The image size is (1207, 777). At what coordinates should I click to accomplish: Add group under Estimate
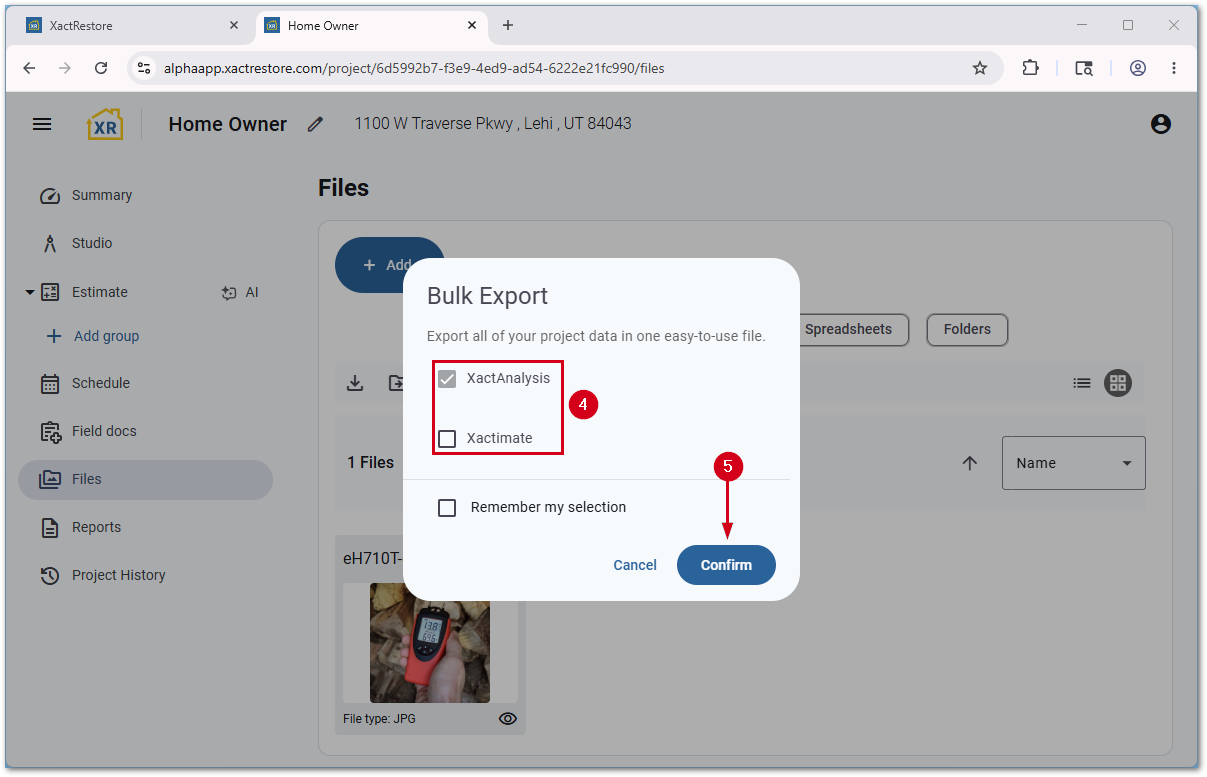click(92, 336)
